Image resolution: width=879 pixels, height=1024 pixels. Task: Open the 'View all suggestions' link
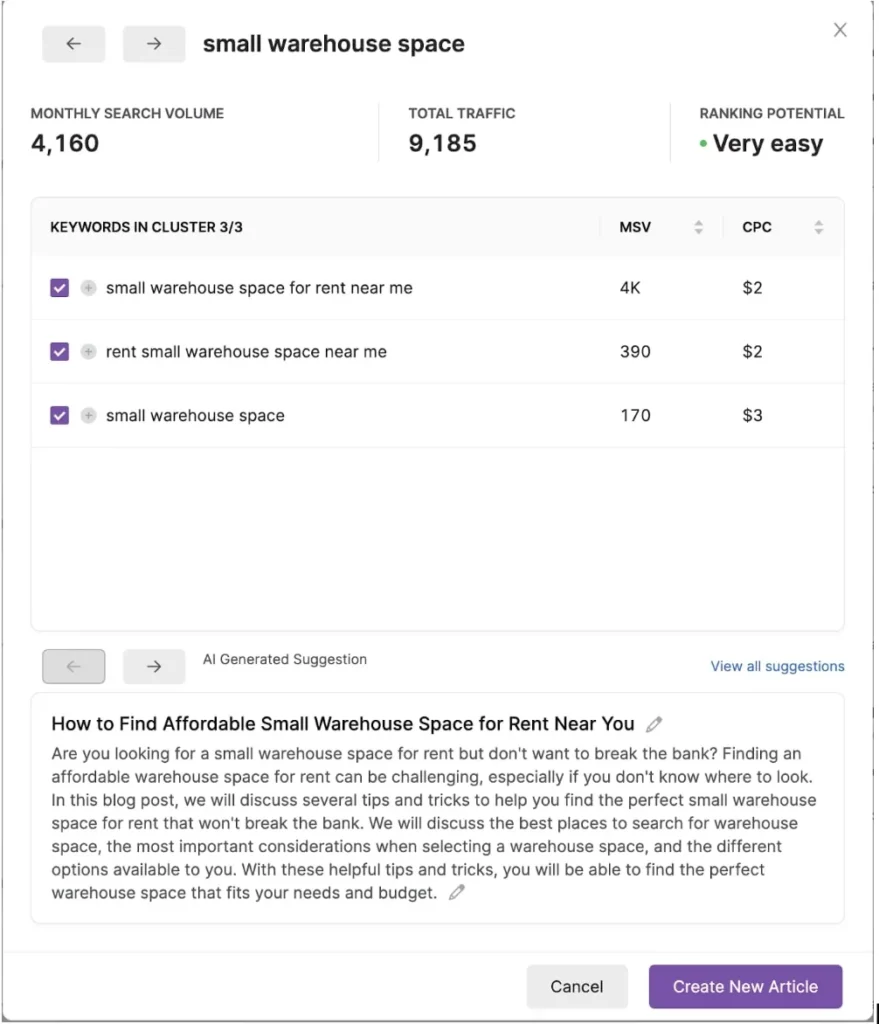click(x=777, y=666)
